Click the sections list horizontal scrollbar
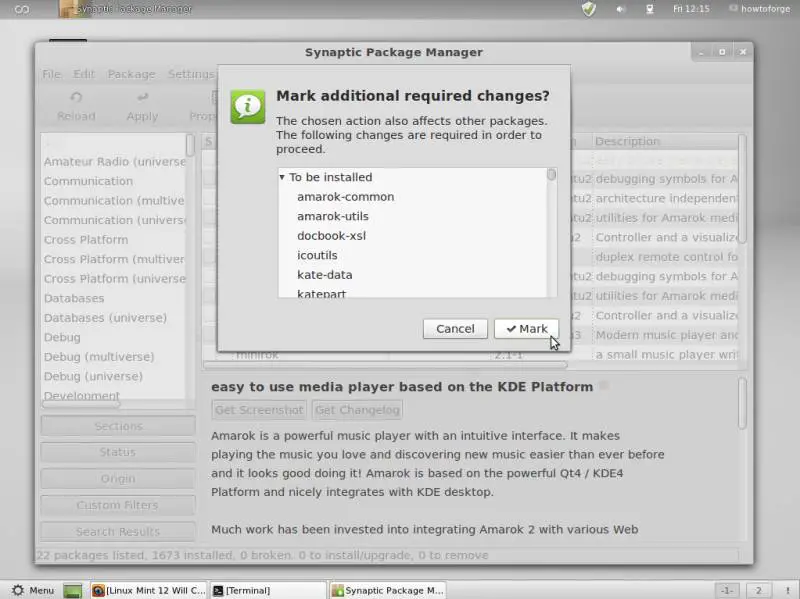This screenshot has height=599, width=800. (81, 404)
